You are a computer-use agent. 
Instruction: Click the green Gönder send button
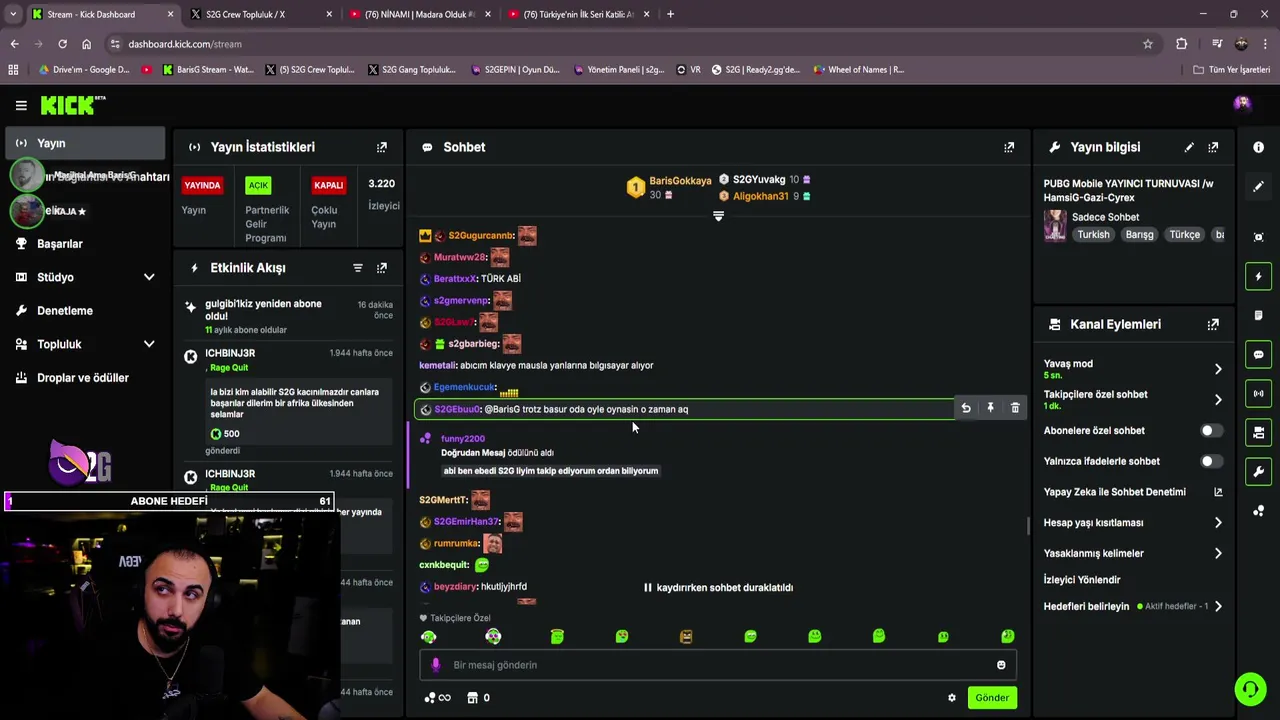(992, 698)
